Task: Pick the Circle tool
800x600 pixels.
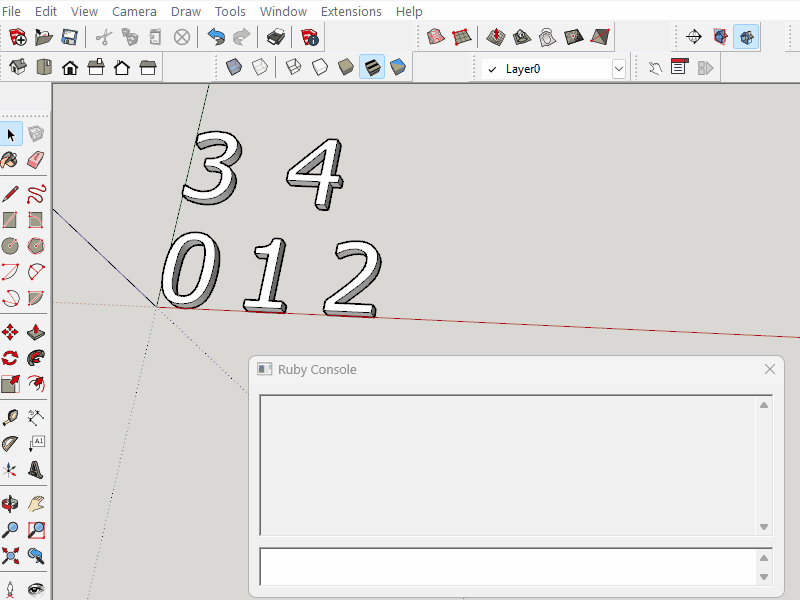Action: 10,246
